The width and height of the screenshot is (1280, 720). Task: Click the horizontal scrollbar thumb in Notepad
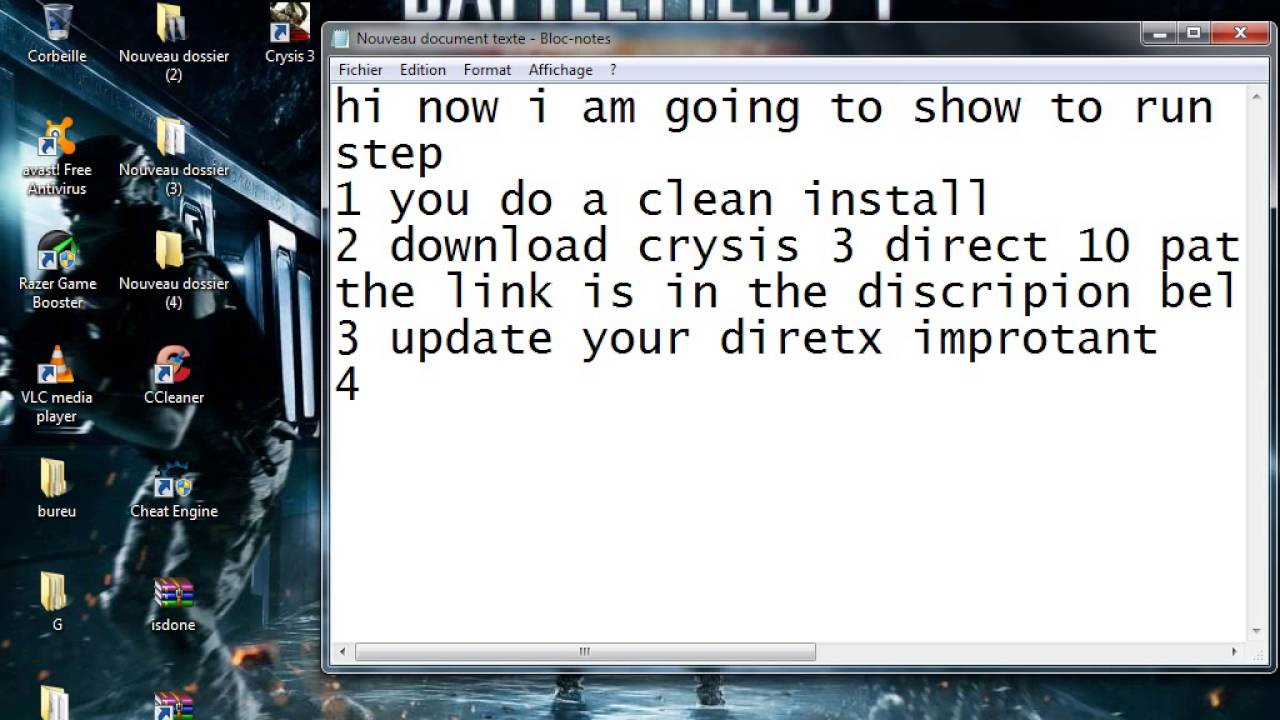pyautogui.click(x=585, y=652)
